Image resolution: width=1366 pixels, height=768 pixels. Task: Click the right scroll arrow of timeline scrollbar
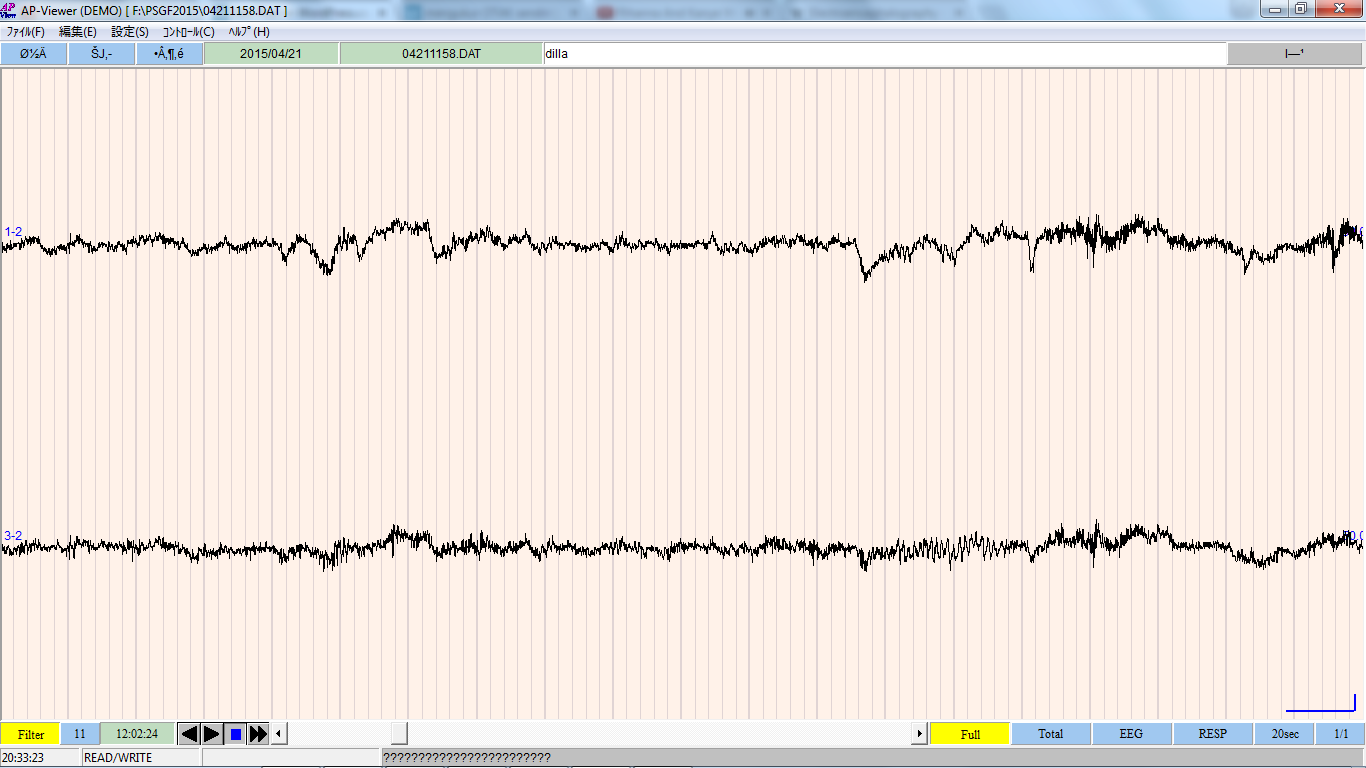(919, 734)
